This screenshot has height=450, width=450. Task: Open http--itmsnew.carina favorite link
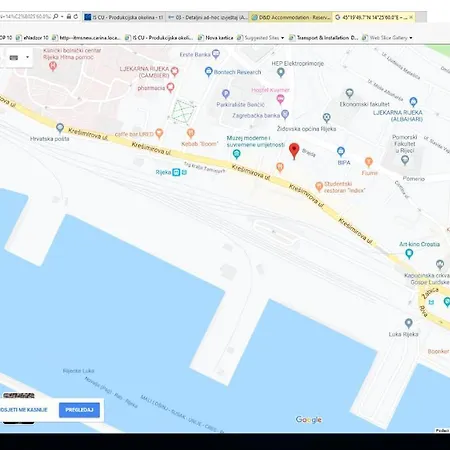[x=86, y=38]
